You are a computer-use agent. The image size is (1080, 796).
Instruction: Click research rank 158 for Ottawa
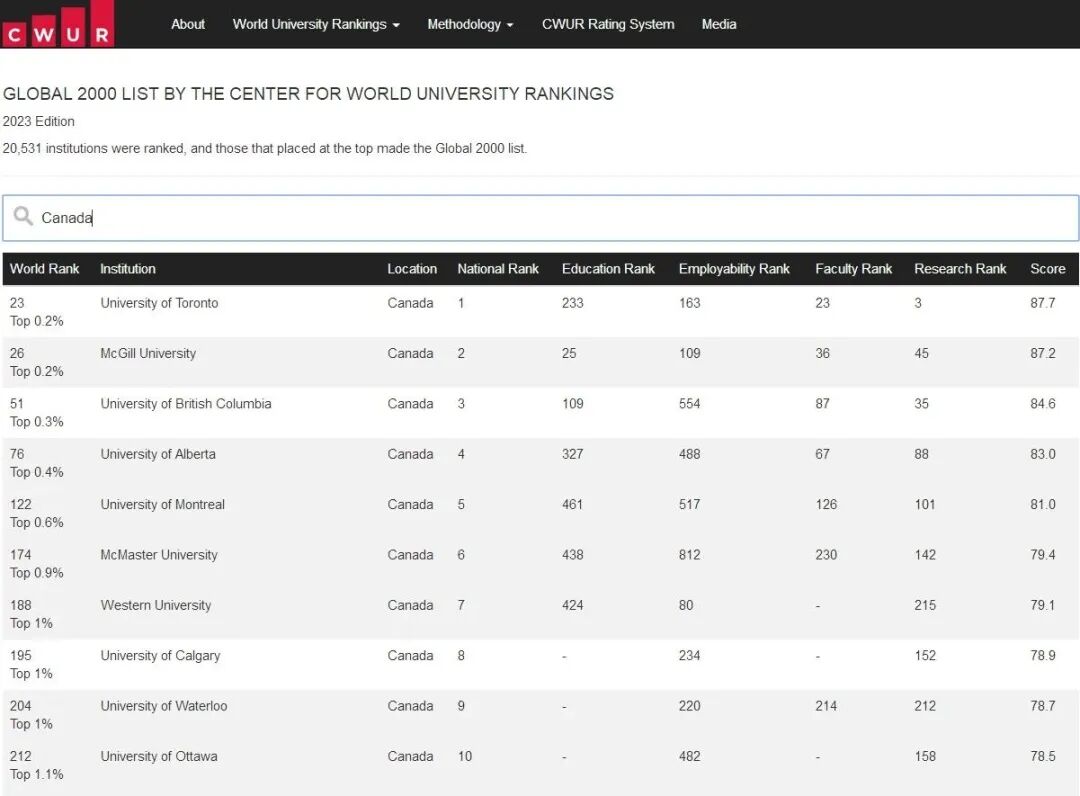(925, 755)
